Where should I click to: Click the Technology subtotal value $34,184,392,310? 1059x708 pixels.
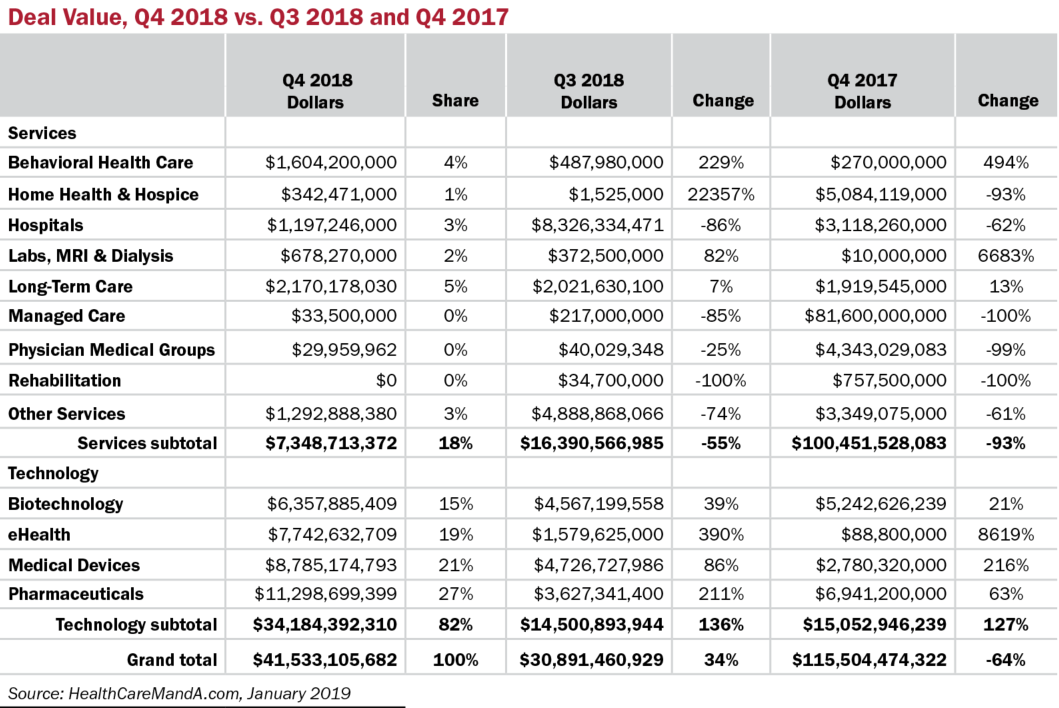[316, 625]
